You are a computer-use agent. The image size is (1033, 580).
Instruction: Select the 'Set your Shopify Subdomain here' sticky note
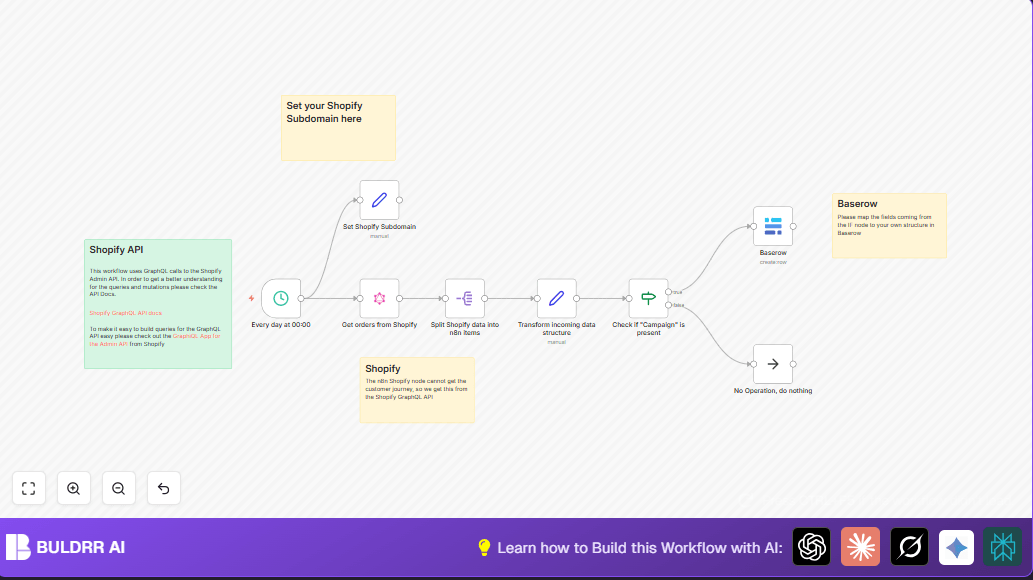[x=339, y=128]
